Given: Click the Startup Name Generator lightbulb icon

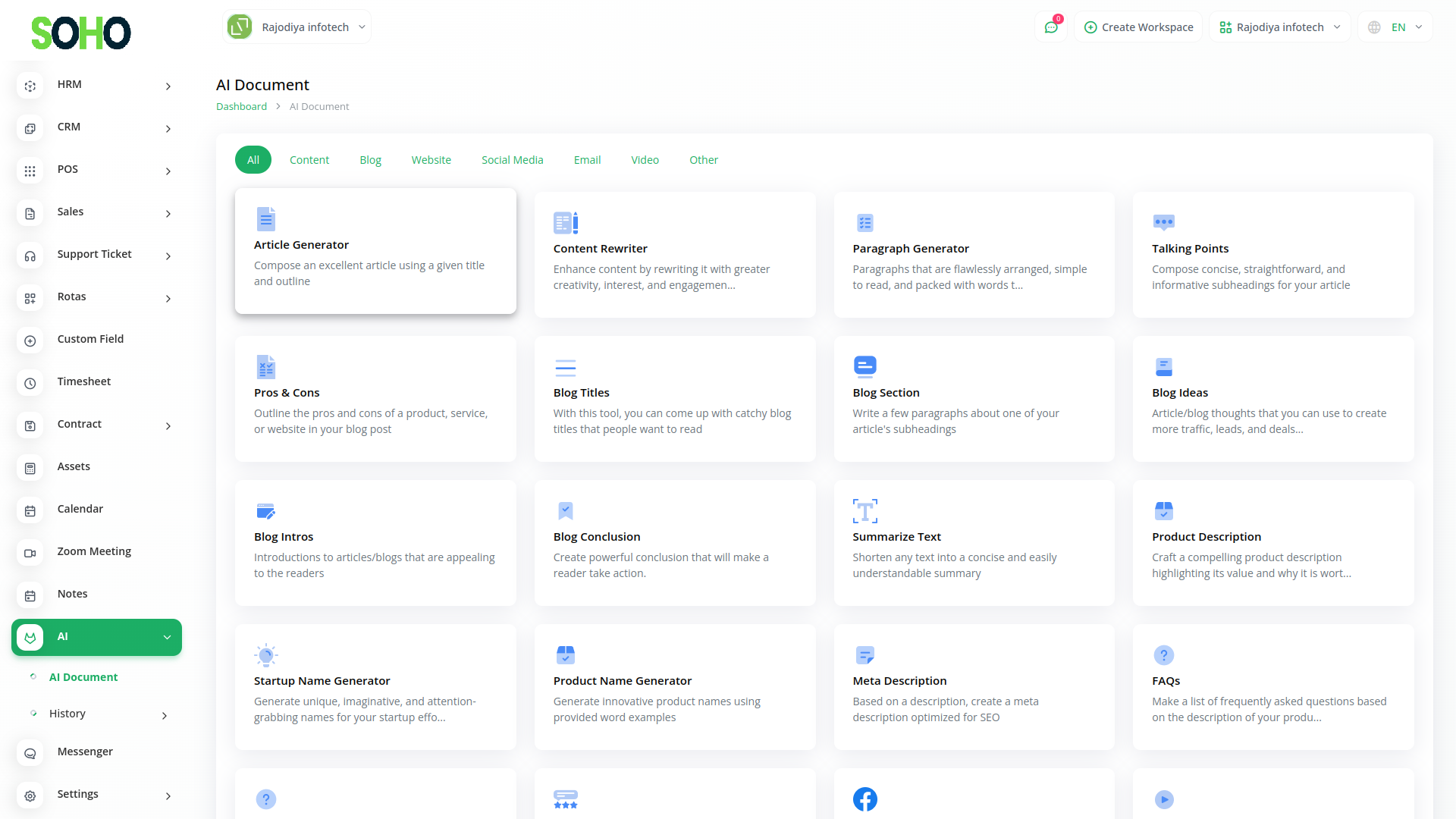Looking at the screenshot, I should point(265,654).
